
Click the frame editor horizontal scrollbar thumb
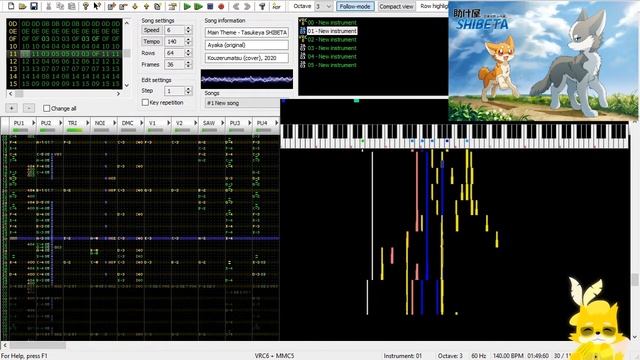click(x=19, y=94)
